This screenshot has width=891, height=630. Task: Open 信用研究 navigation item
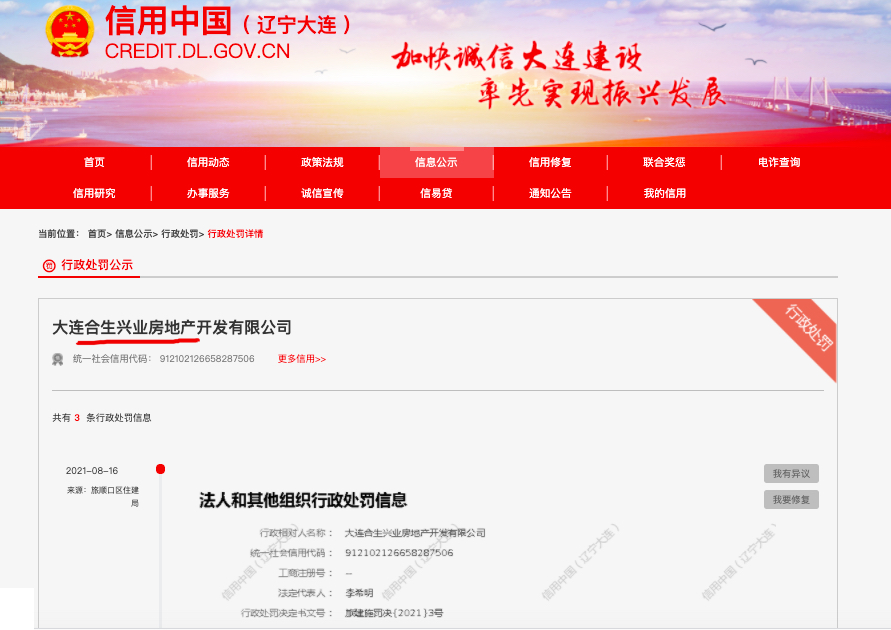pos(94,193)
